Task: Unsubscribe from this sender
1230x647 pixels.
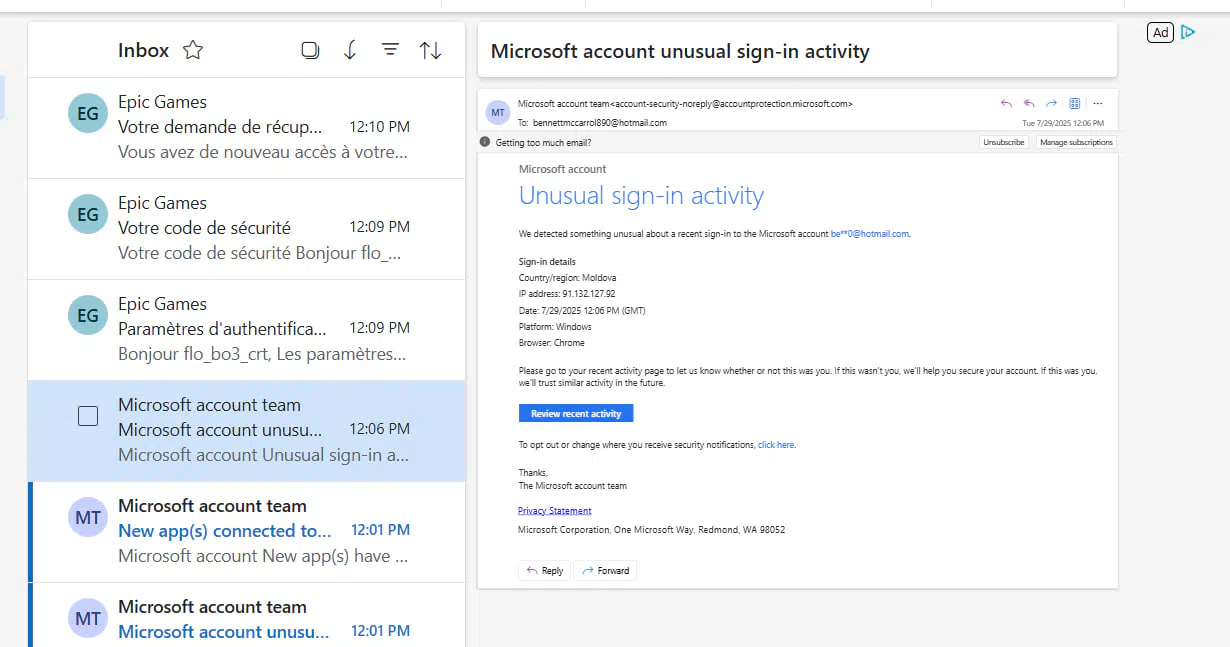Action: pyautogui.click(x=1004, y=142)
